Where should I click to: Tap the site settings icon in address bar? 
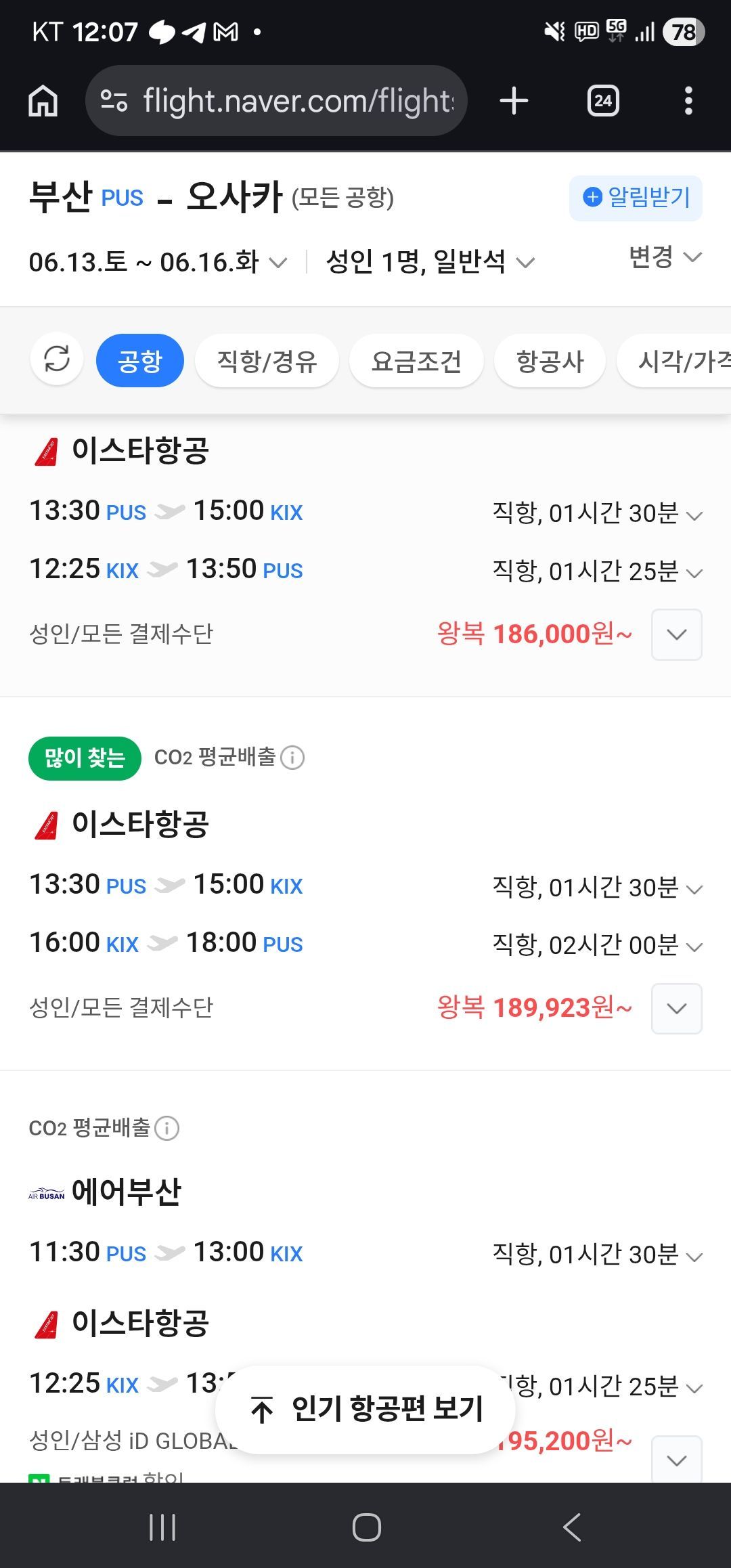point(114,102)
